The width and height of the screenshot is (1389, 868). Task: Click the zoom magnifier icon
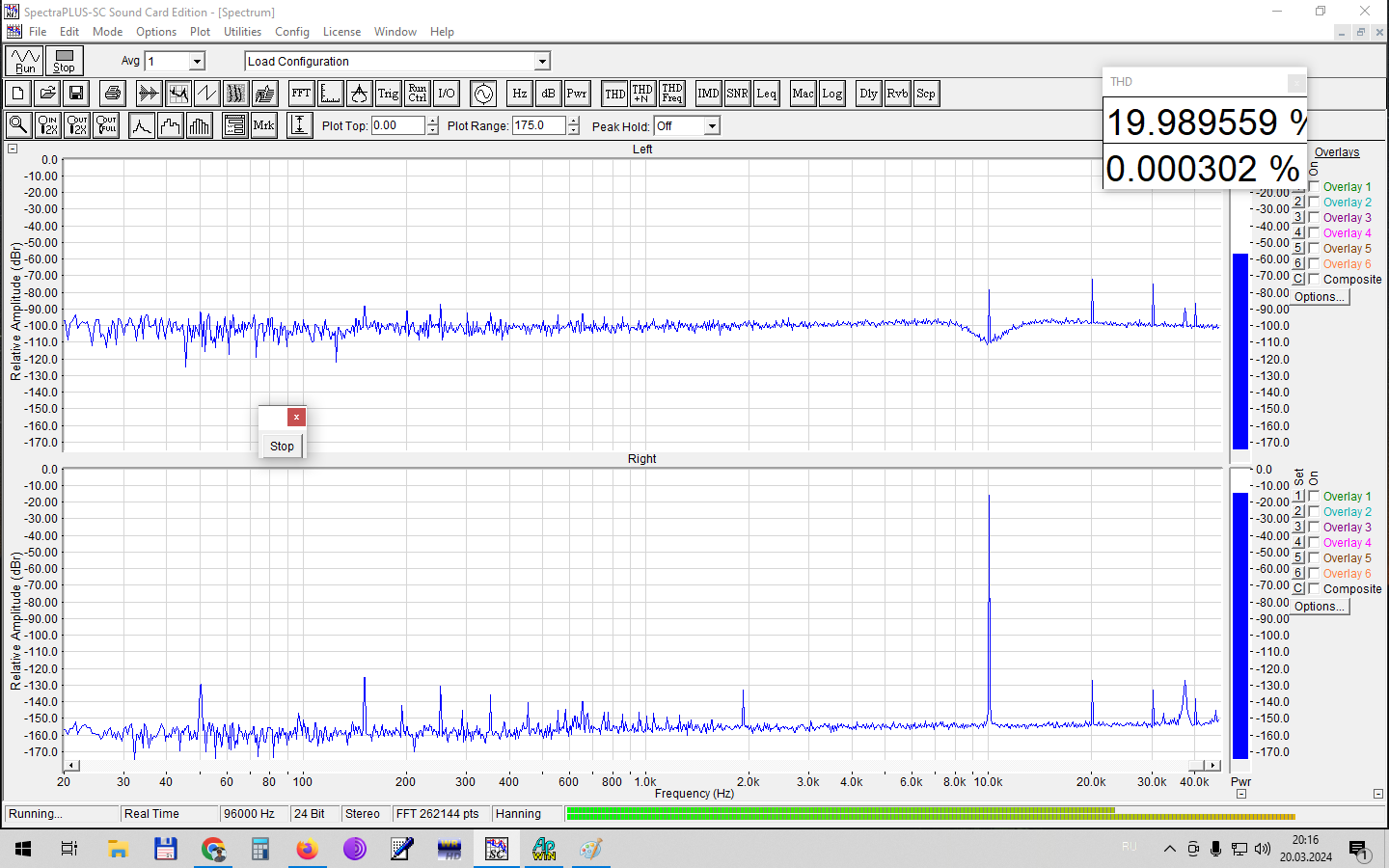pyautogui.click(x=18, y=125)
